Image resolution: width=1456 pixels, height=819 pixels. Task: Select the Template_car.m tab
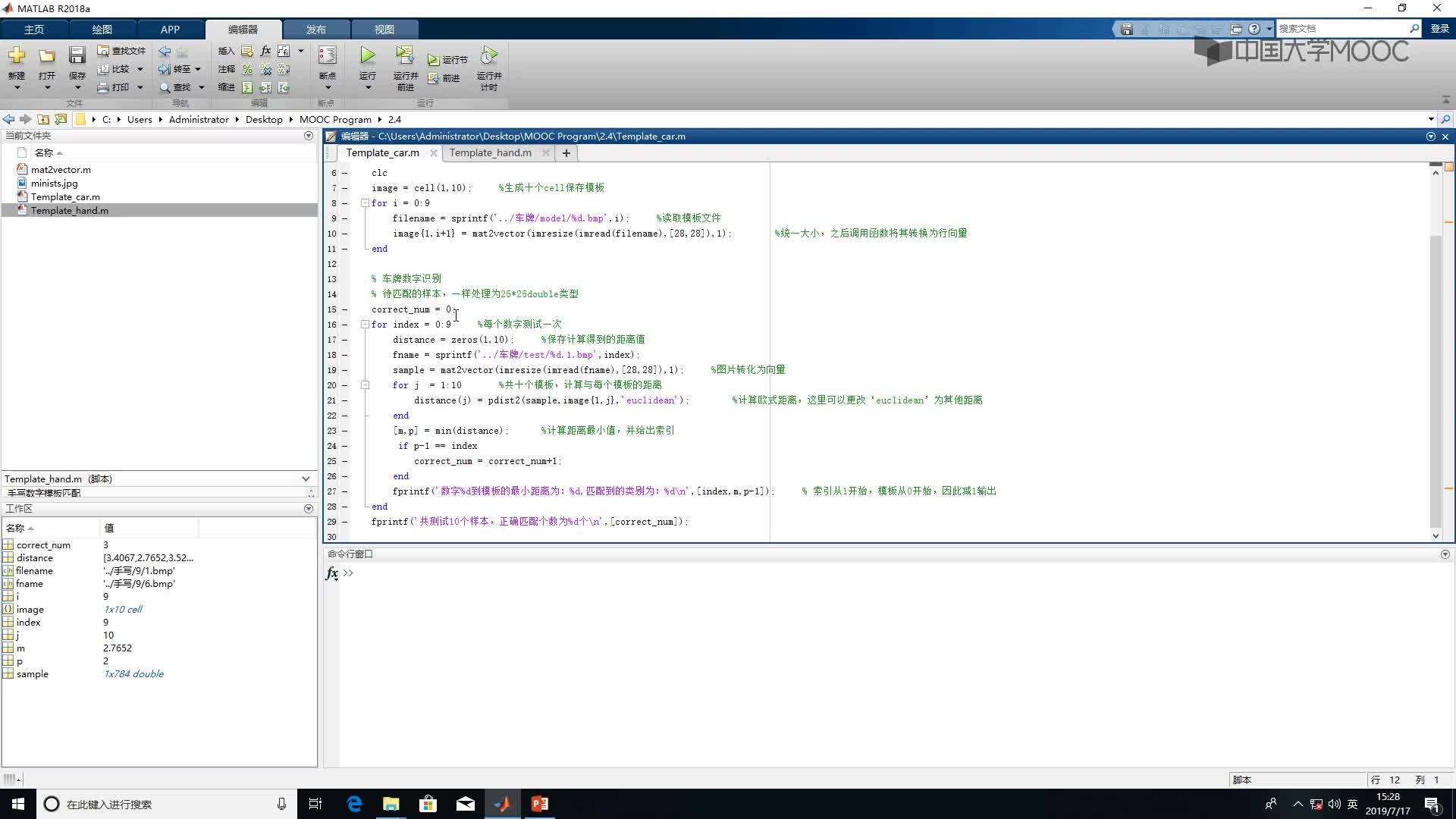[383, 152]
